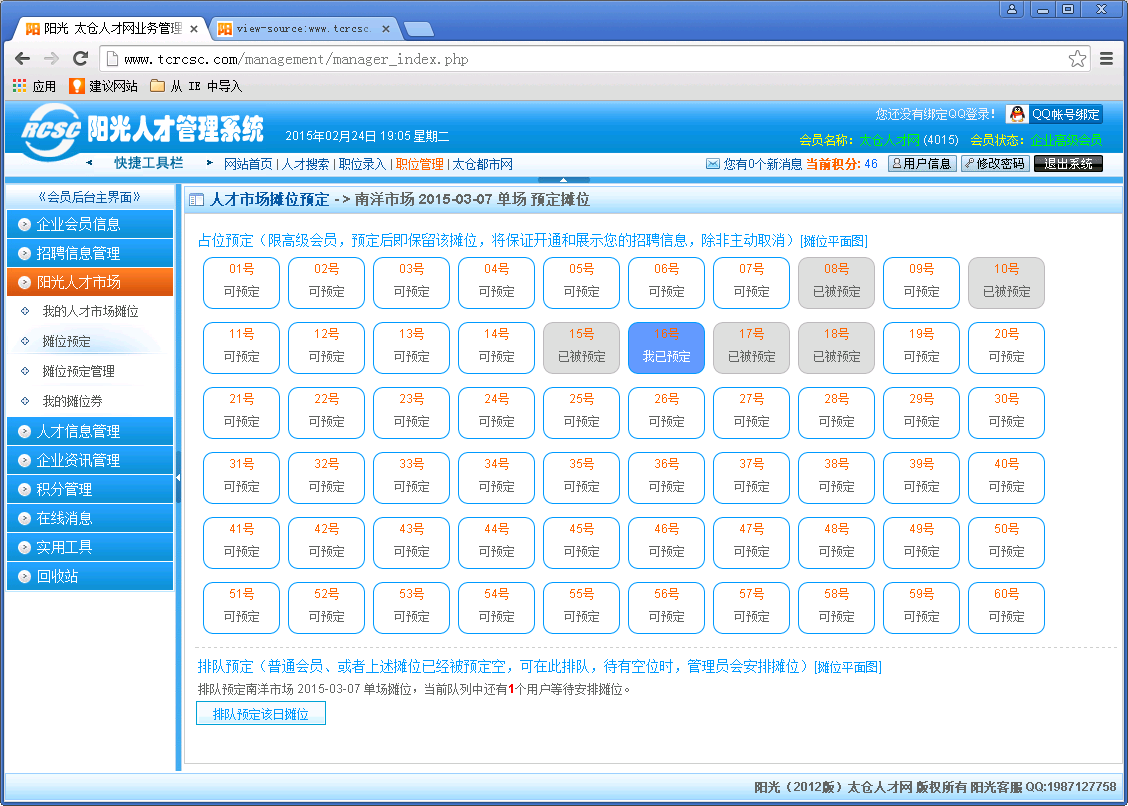Switch to the view-source browser tab

click(x=299, y=29)
